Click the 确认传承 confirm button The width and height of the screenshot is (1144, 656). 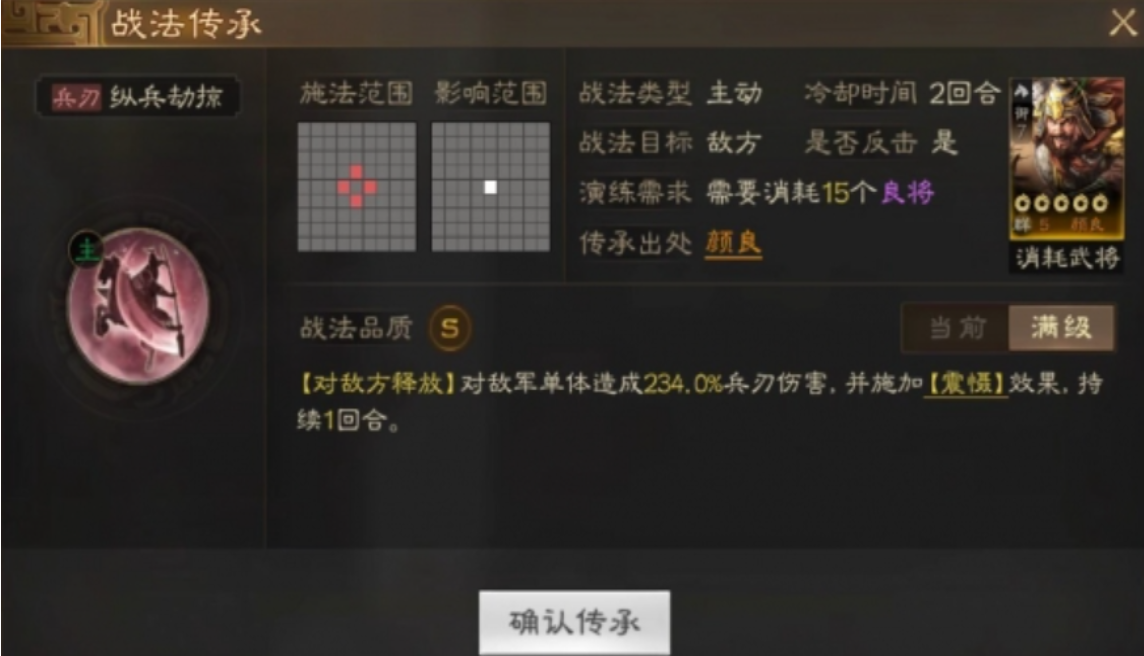pyautogui.click(x=574, y=622)
